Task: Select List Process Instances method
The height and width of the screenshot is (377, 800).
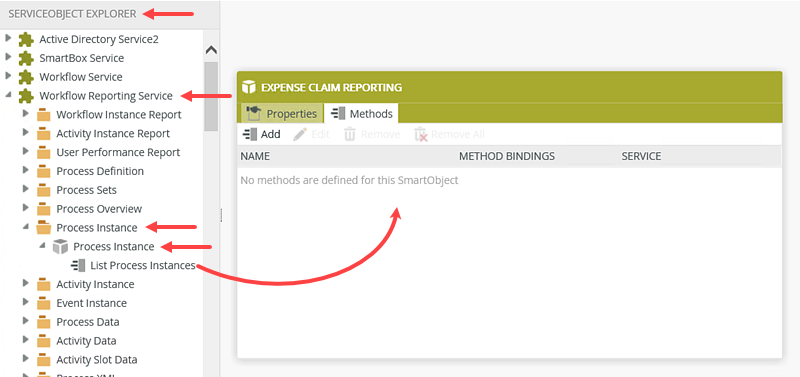Action: 143,266
